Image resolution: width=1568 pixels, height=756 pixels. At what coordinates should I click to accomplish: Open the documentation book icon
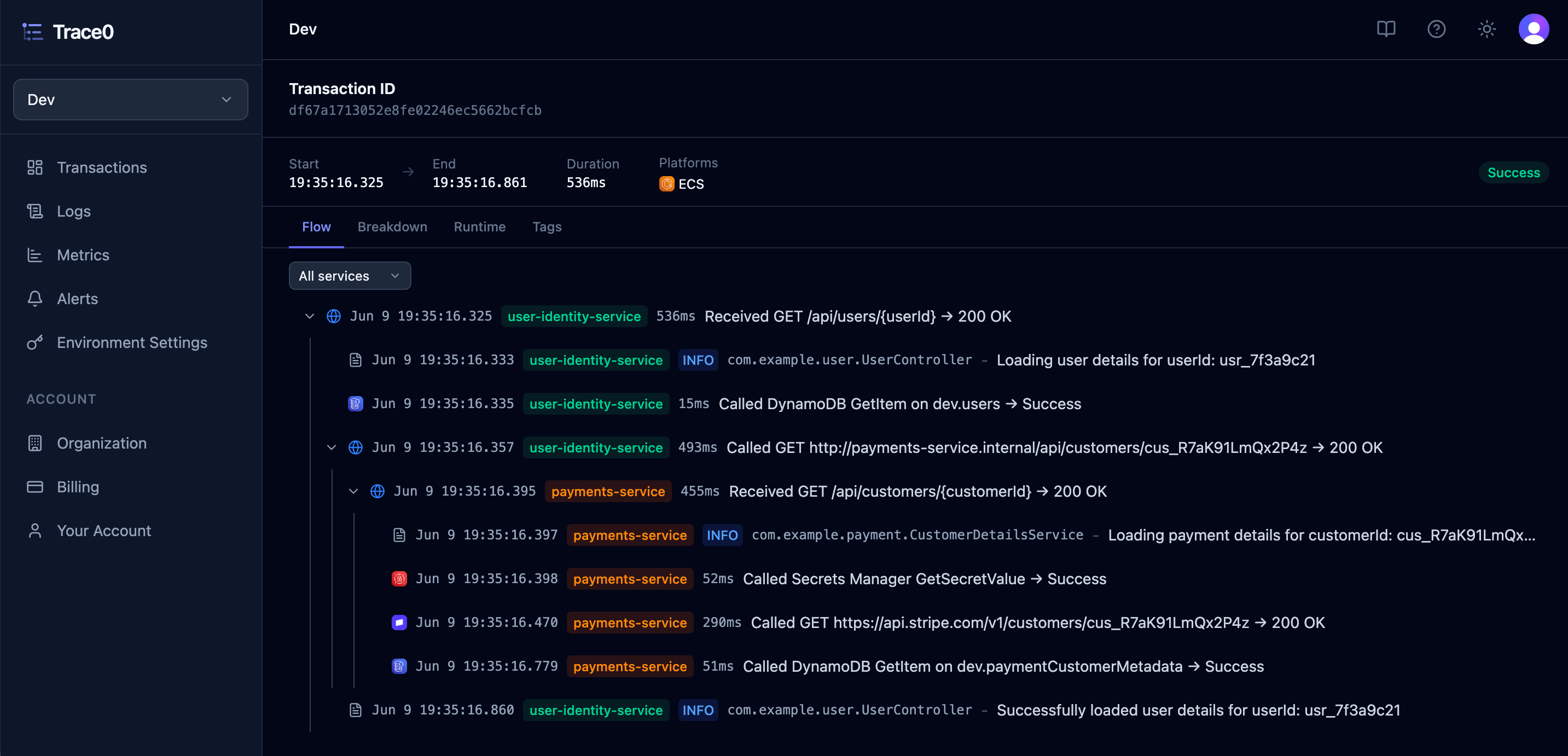[x=1386, y=29]
